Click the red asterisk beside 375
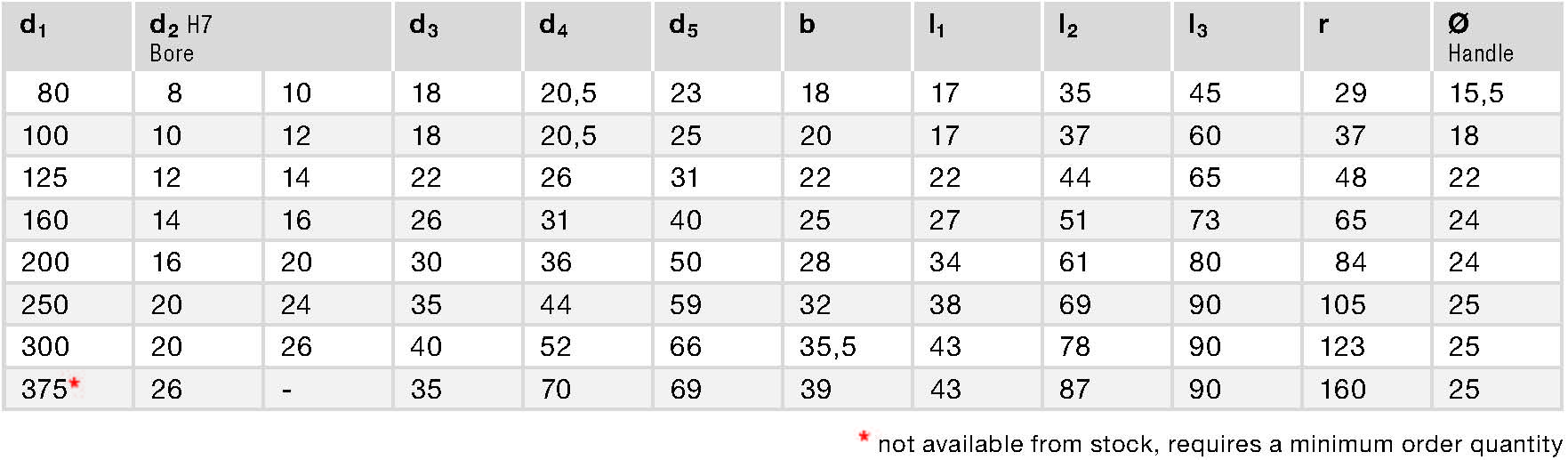The width and height of the screenshot is (1568, 460). (x=75, y=383)
